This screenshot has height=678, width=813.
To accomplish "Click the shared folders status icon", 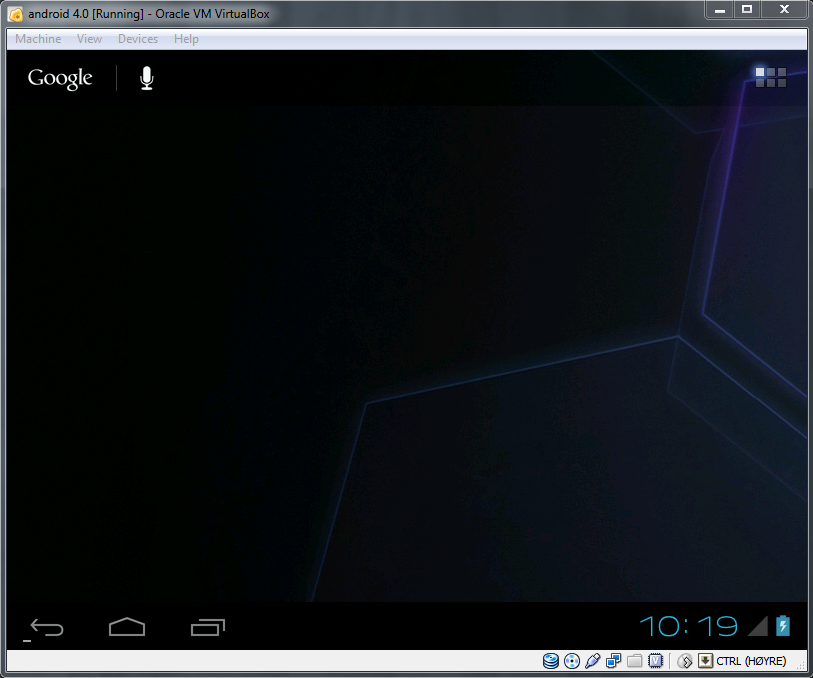I will click(634, 661).
